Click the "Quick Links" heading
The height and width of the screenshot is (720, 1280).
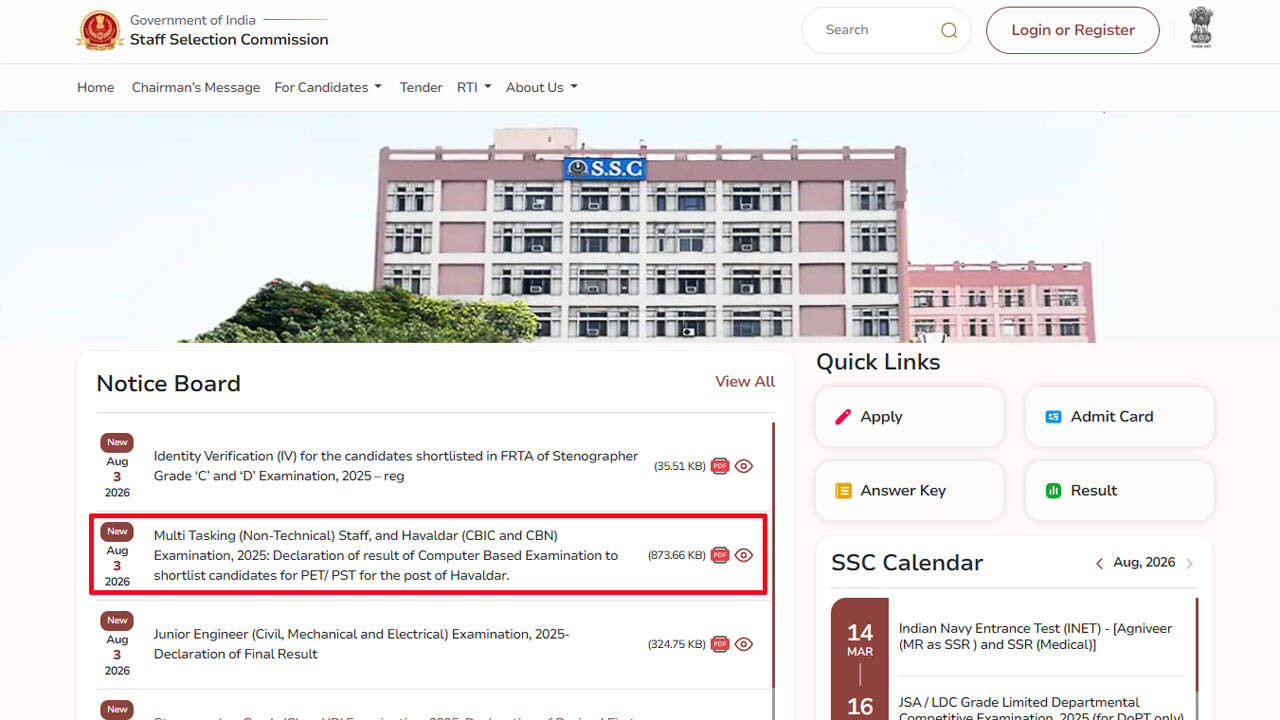click(x=878, y=362)
